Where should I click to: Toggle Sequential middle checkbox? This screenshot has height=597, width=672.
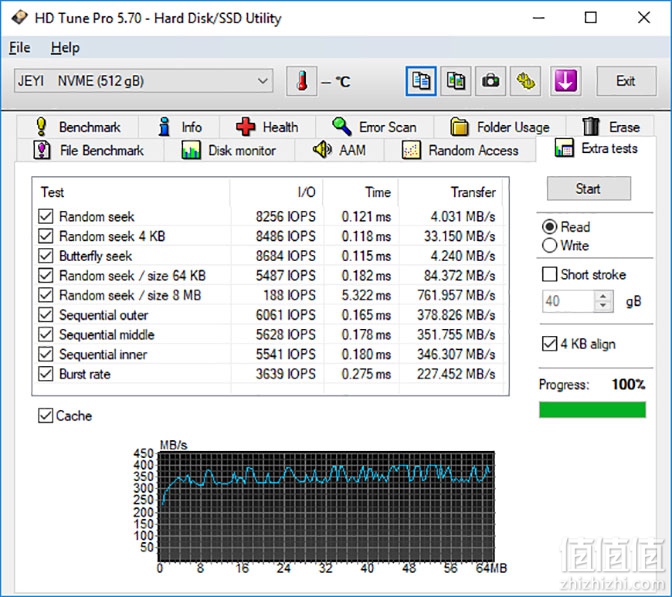pos(45,335)
